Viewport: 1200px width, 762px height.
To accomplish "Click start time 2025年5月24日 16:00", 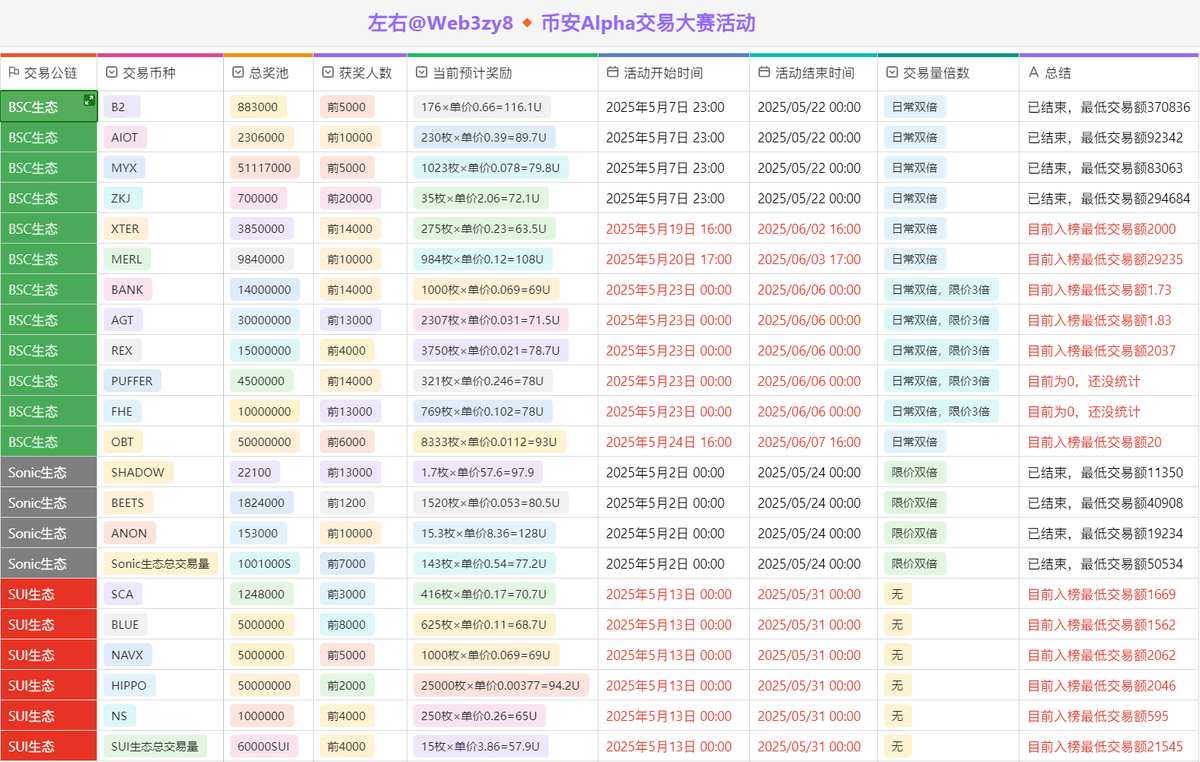I will click(x=669, y=442).
